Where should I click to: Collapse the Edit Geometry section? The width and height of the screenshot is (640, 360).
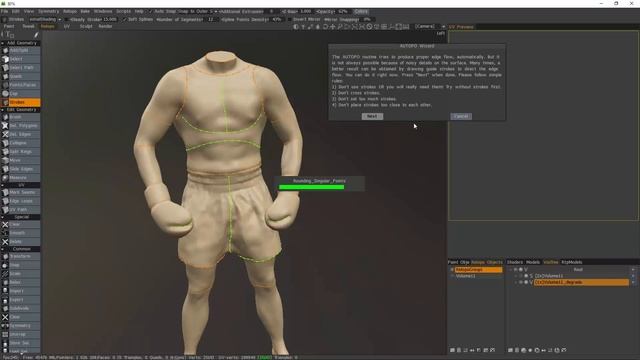3,110
